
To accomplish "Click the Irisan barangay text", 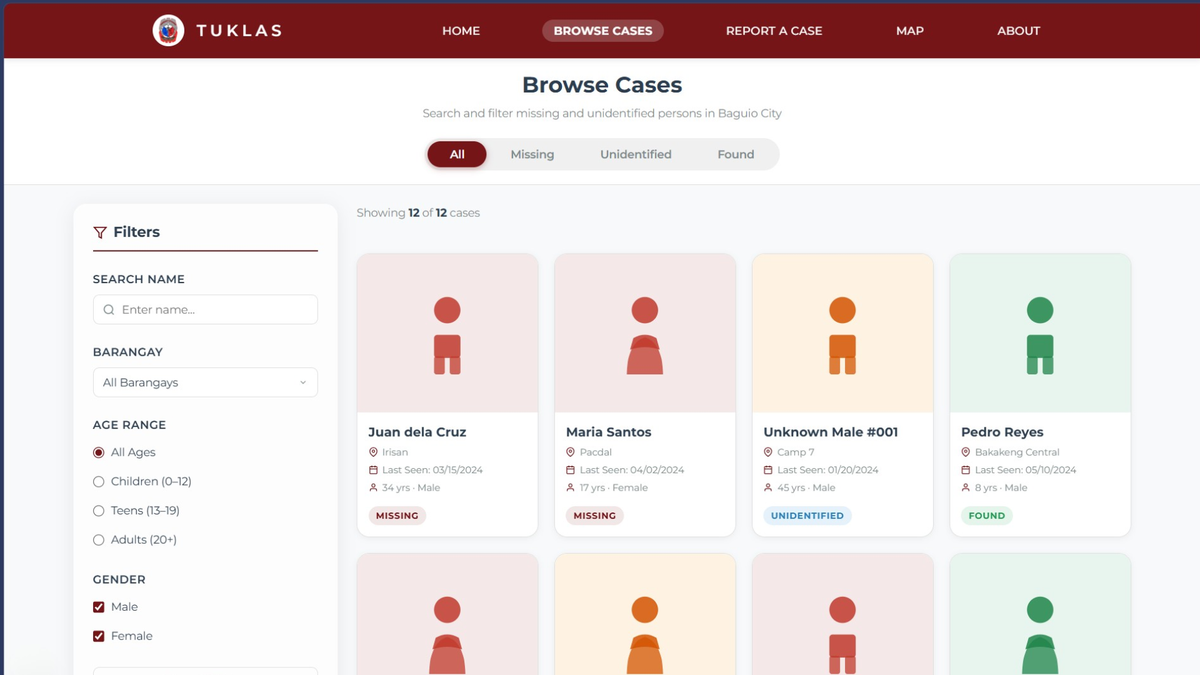I will pos(395,452).
